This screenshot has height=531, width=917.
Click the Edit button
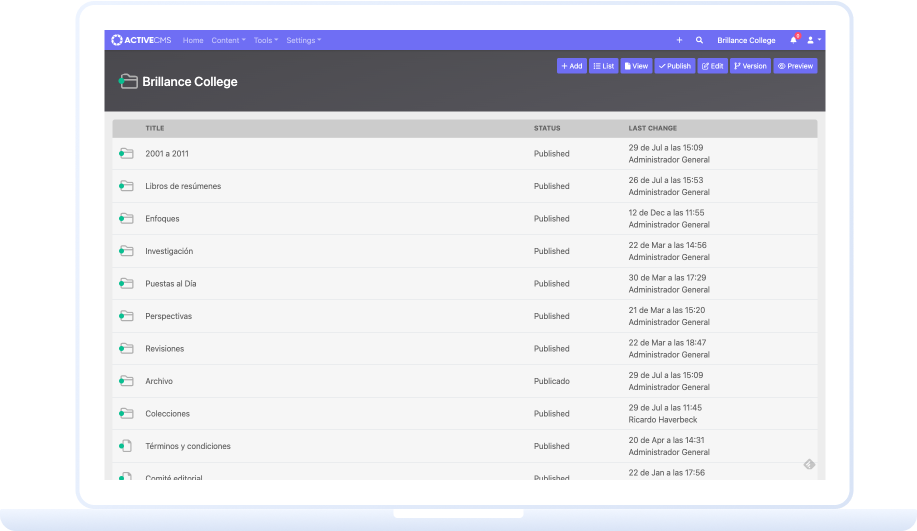tap(712, 66)
